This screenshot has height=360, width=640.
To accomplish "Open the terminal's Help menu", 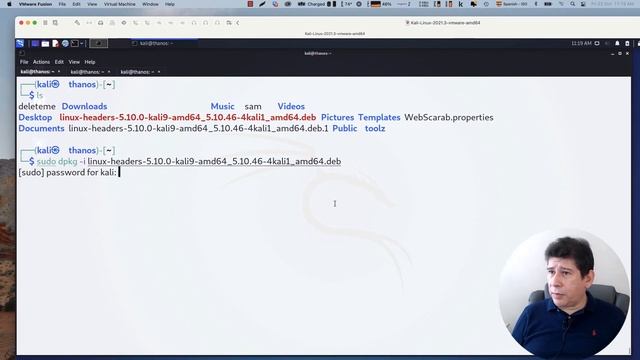I will (90, 62).
